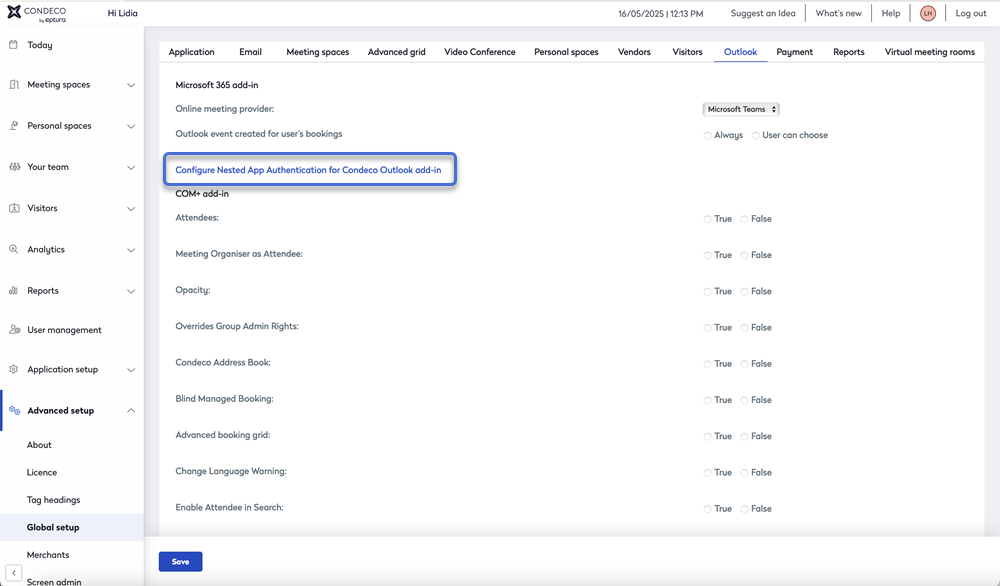Image resolution: width=1000 pixels, height=586 pixels.
Task: Switch to the Reports tab
Action: tap(849, 52)
